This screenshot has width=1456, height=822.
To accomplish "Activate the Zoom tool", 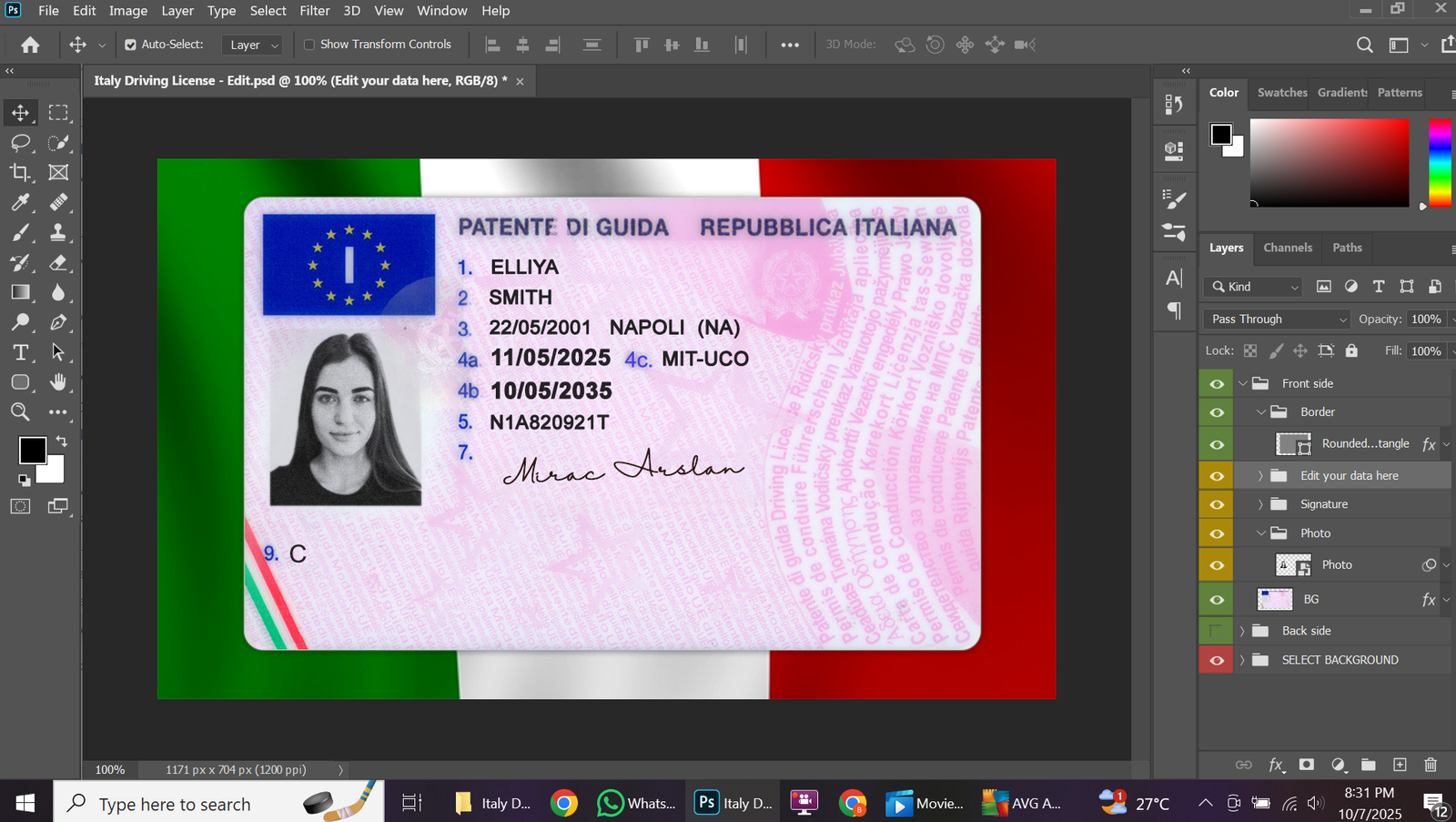I will coord(20,412).
